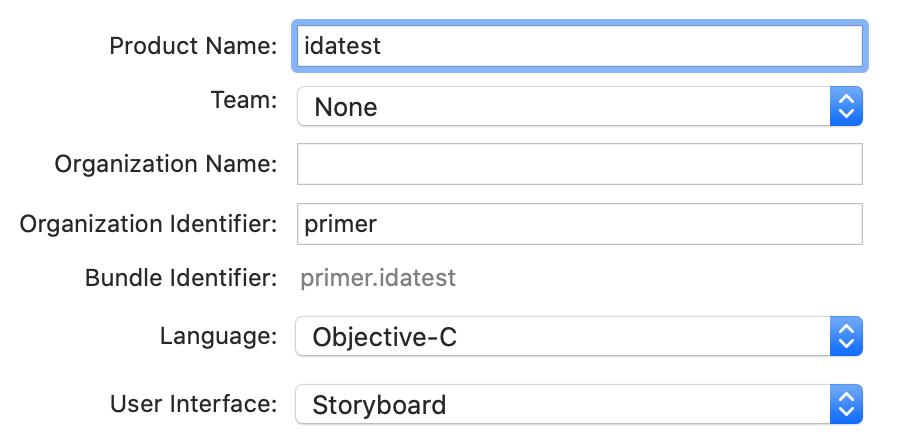Open the Language dropdown showing Objective-C
This screenshot has height=438, width=897.
tap(565, 337)
